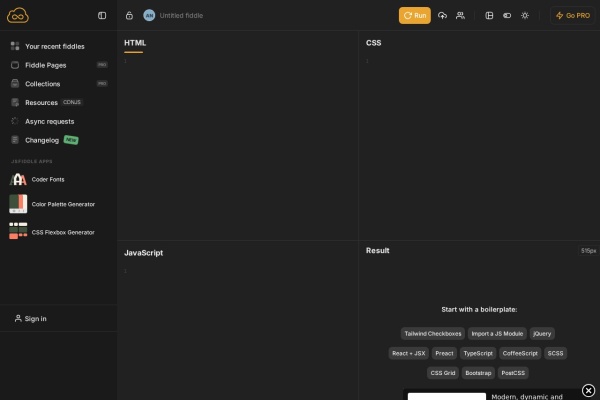Click the icon beside Collections
Viewport: 600px width, 400px height.
(15, 83)
